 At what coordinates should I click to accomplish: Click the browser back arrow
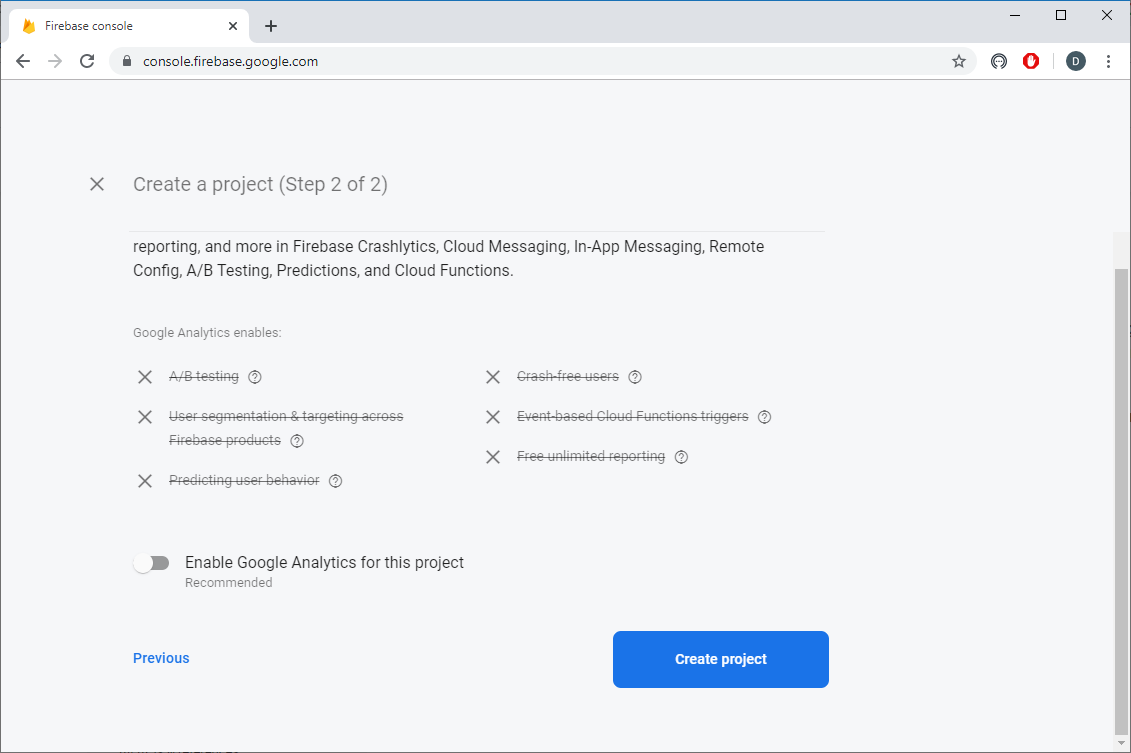[23, 61]
